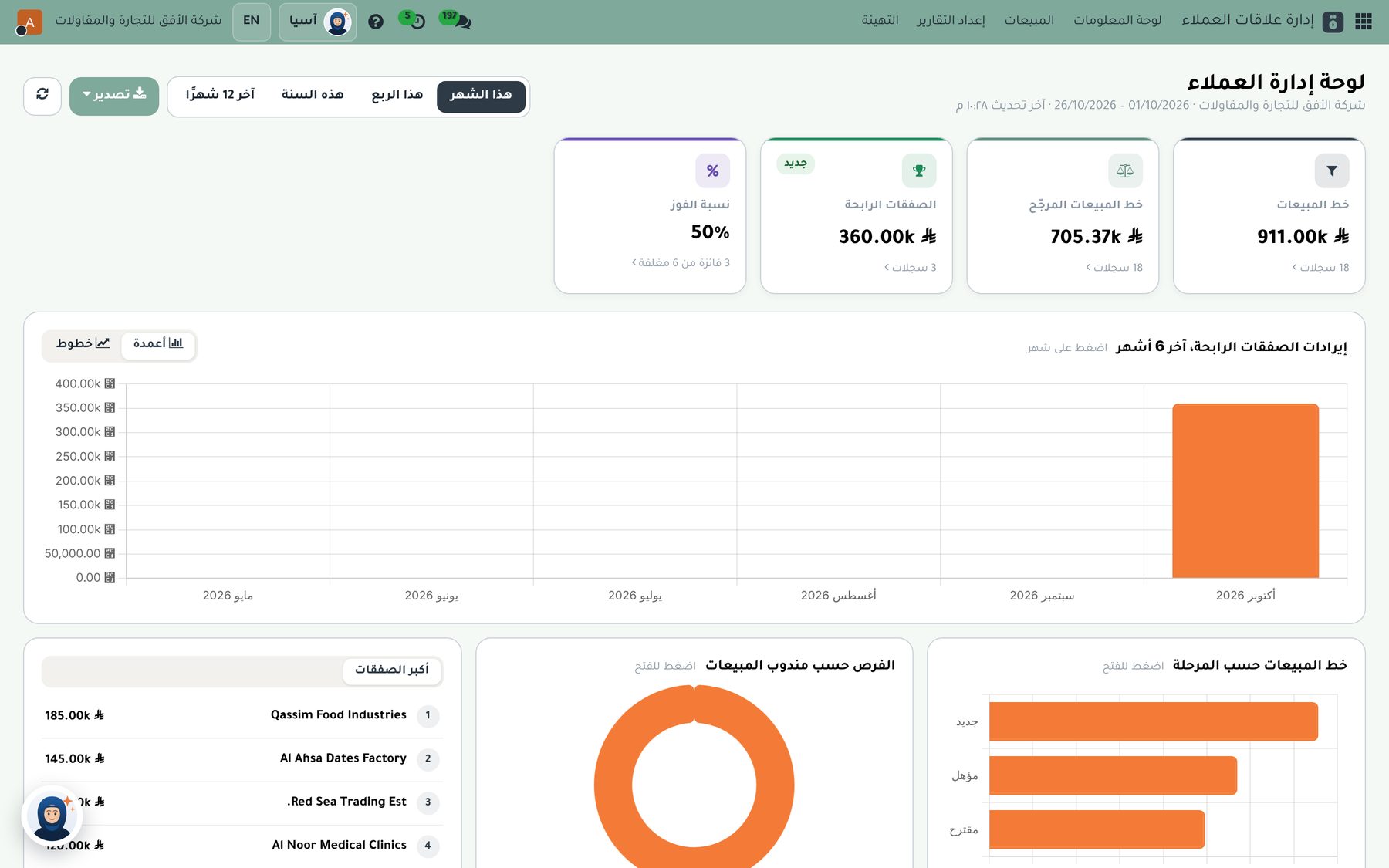This screenshot has height=868, width=1389.
Task: Open the 18 سجلات link under خط المبيعات
Action: coord(1321,268)
